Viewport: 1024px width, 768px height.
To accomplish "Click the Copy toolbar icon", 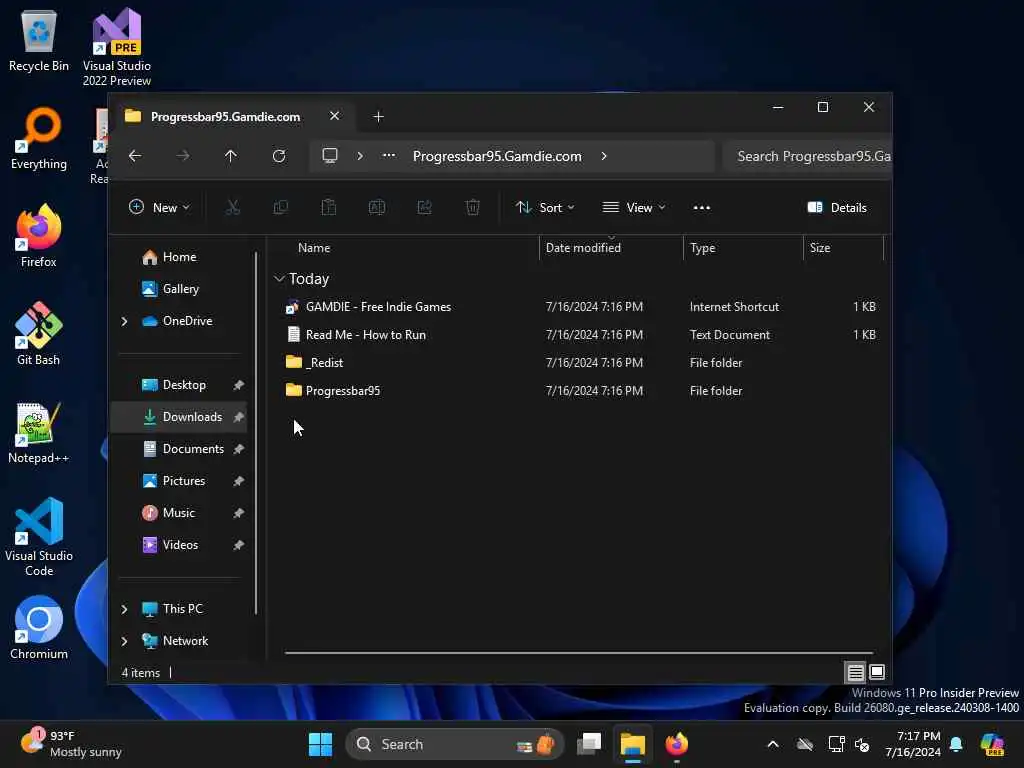I will (x=281, y=208).
